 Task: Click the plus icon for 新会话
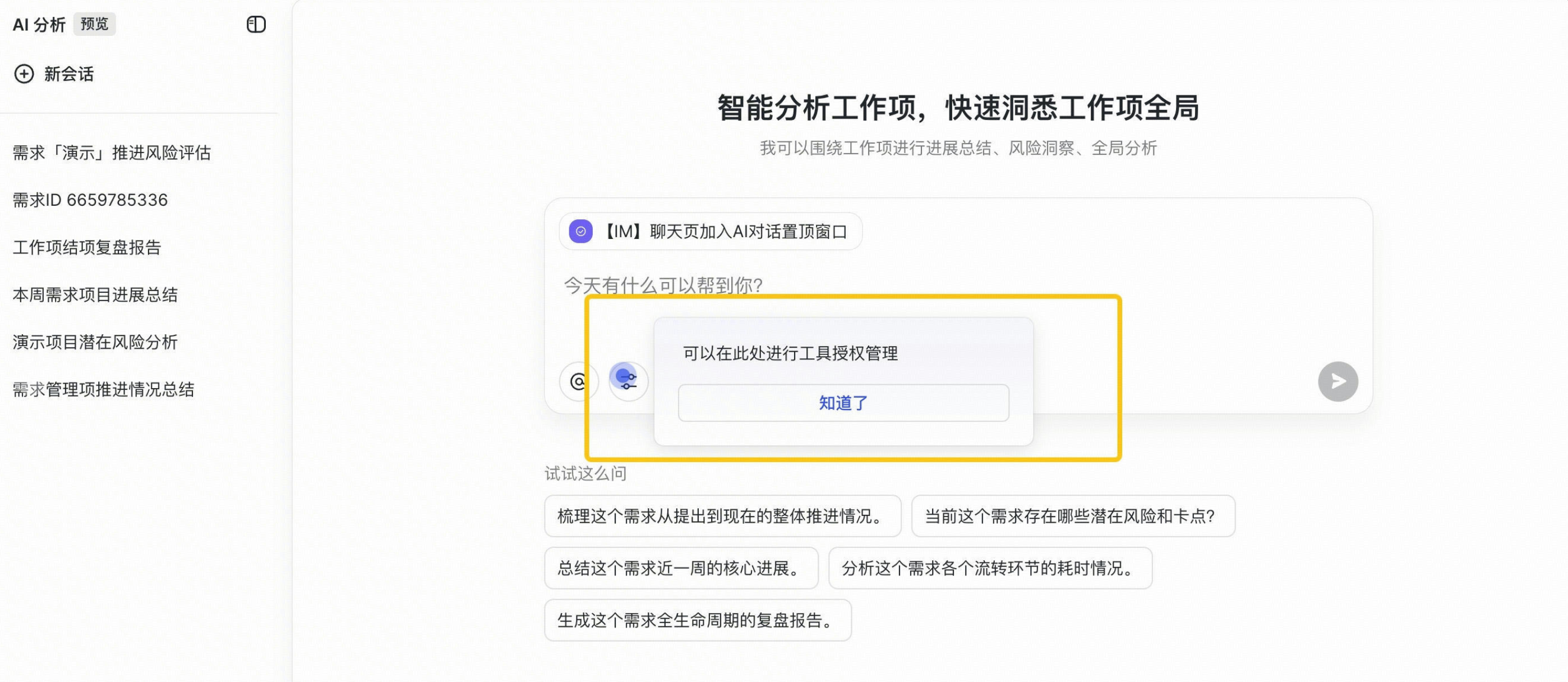(x=24, y=73)
